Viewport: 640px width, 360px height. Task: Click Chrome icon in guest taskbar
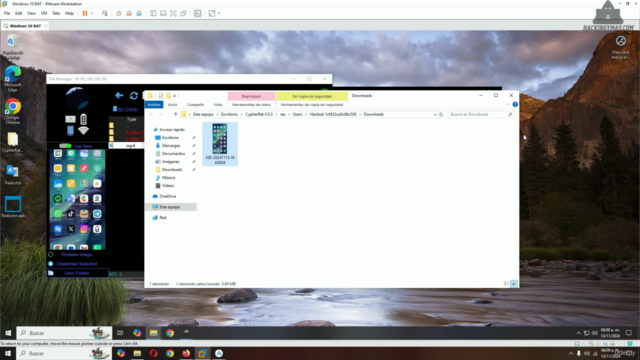coord(170,333)
